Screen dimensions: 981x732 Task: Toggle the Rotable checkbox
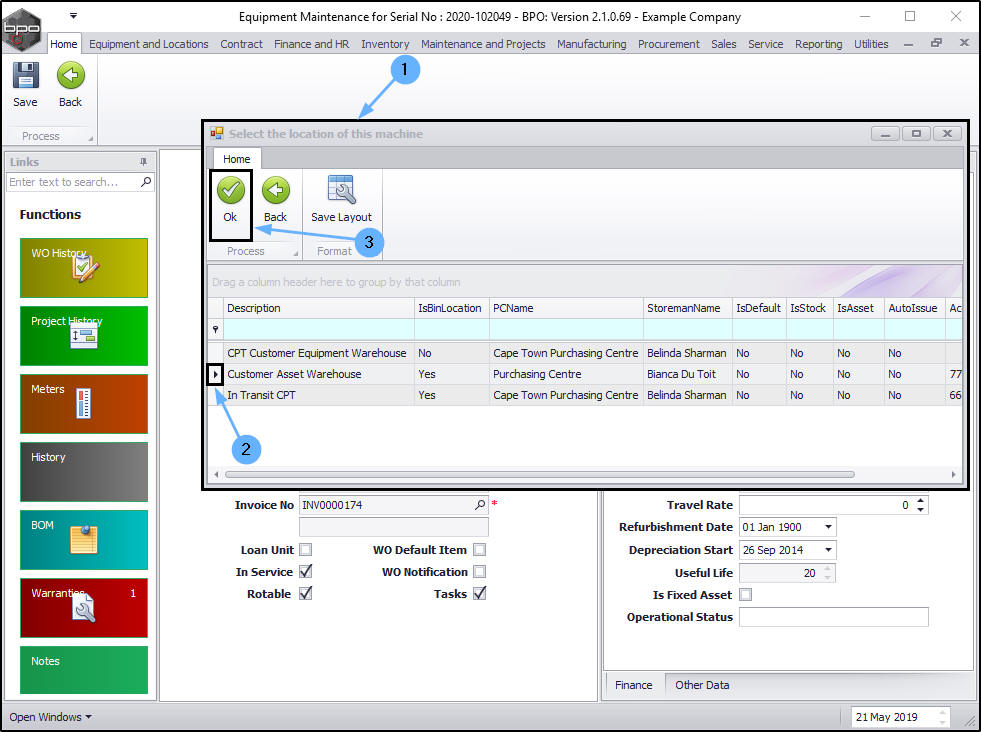[x=305, y=594]
